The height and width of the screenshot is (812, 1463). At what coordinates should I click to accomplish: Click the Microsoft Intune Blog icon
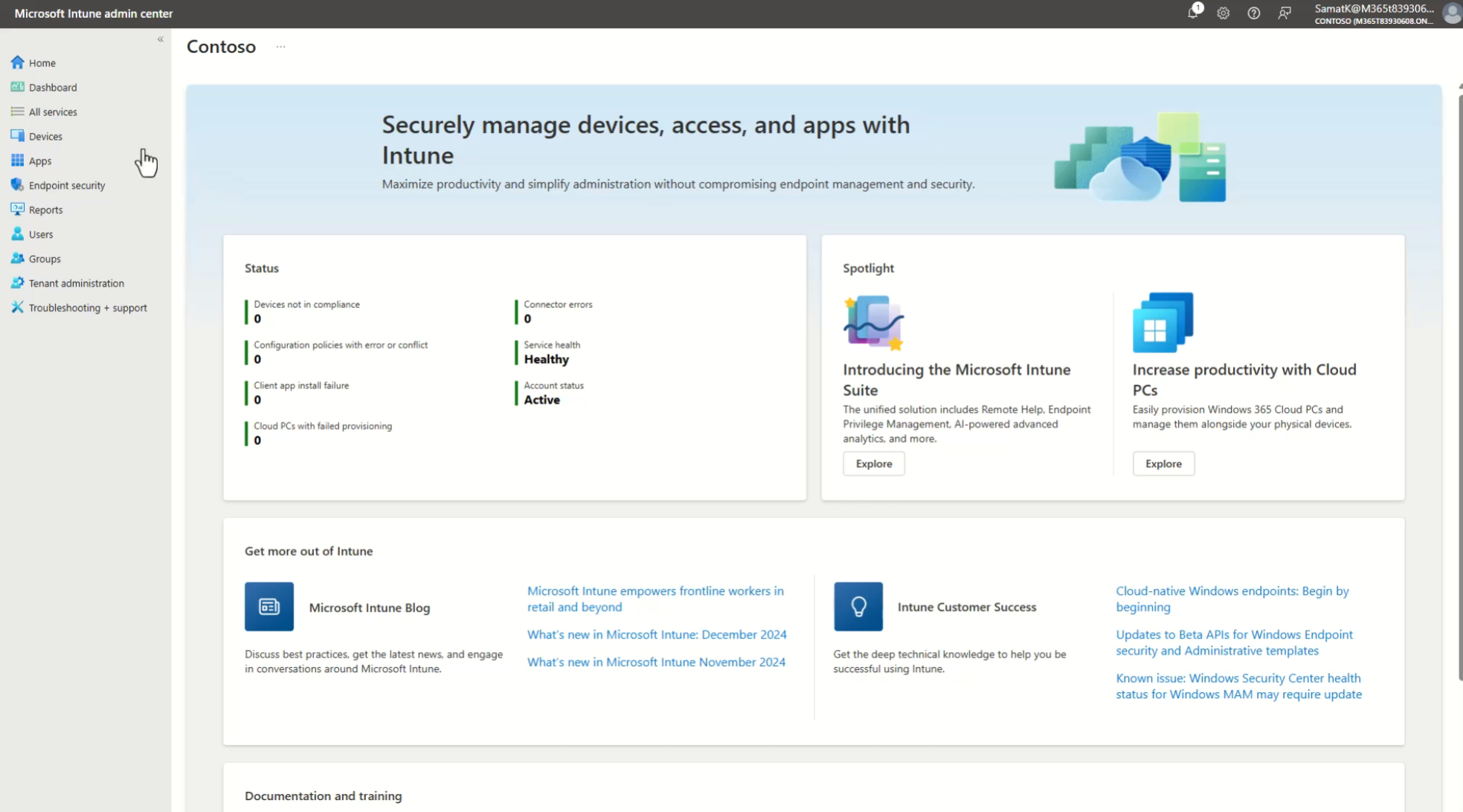[269, 607]
